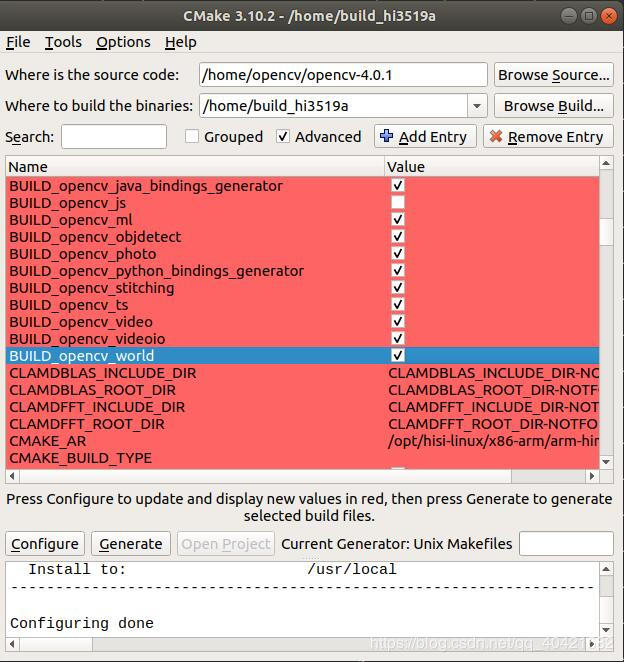The width and height of the screenshot is (624, 662).
Task: Select the CLAMDFFT_ROOT_DIR entry name
Action: [x=87, y=424]
